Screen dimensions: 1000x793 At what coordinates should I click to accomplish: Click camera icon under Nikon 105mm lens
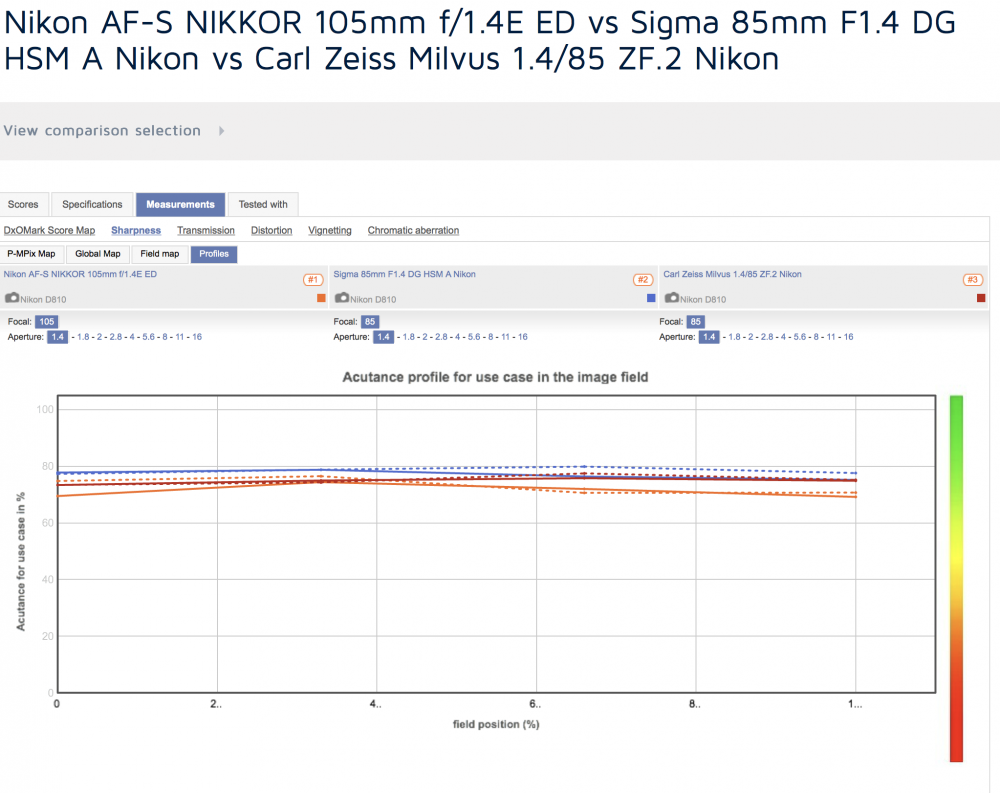(x=12, y=298)
